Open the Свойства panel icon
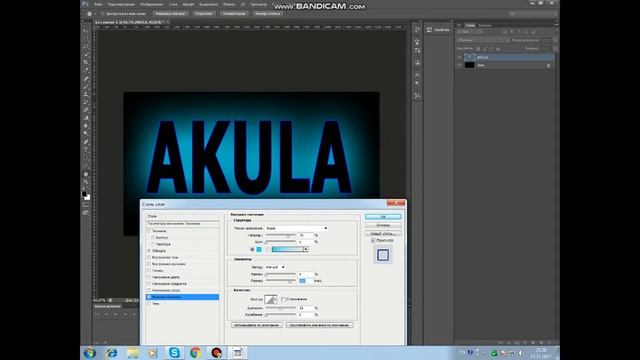The image size is (640, 360). point(429,30)
